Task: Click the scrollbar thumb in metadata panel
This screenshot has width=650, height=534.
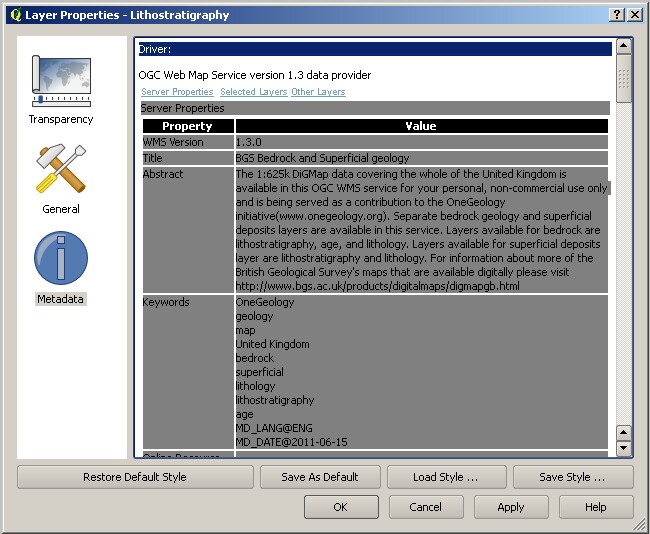Action: (x=623, y=79)
